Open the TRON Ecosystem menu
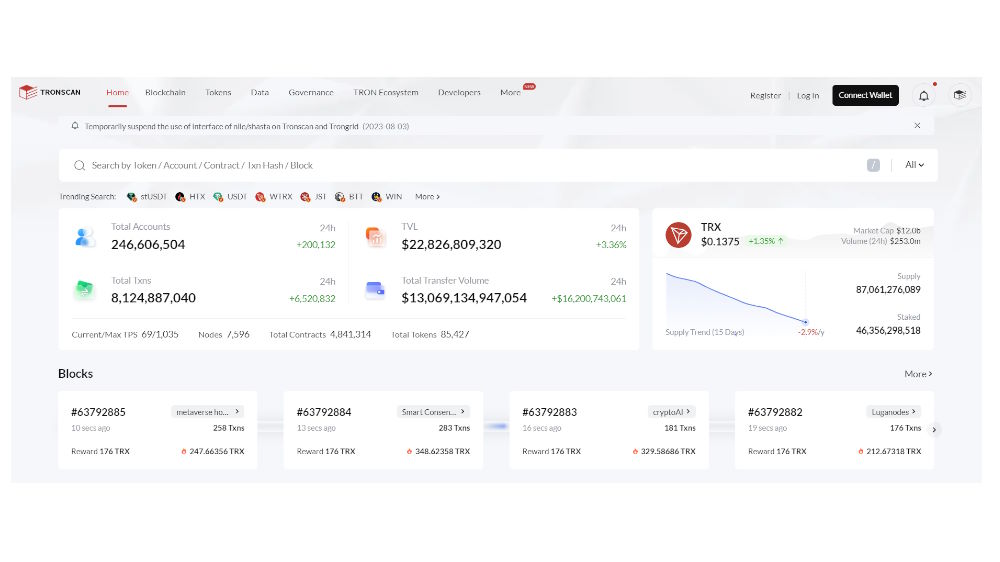Screen dimensions: 1000x562 386,93
